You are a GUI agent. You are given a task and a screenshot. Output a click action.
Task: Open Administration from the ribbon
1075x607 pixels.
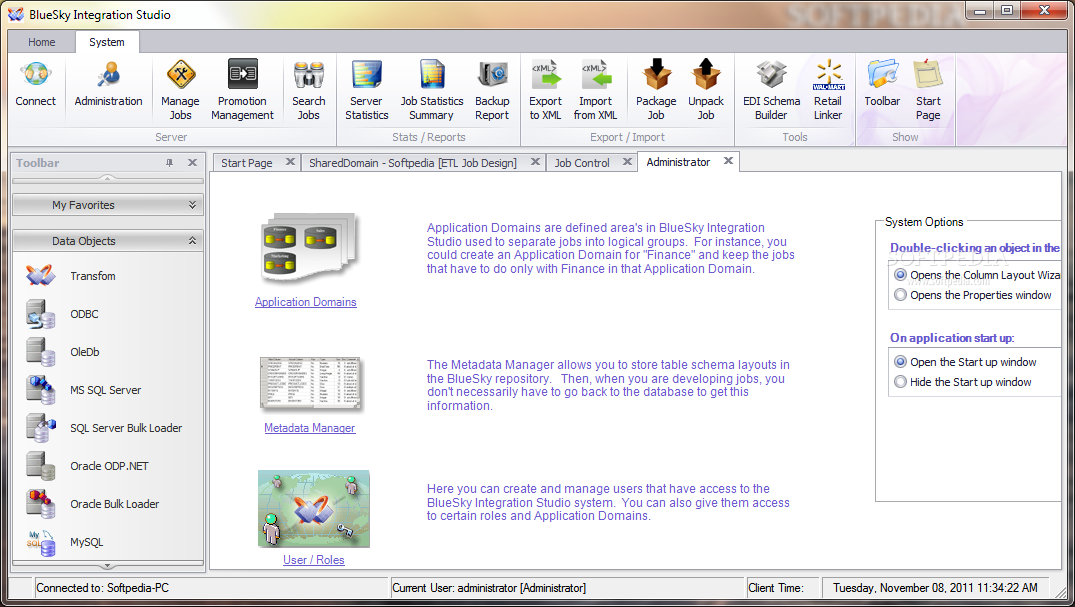coord(108,84)
